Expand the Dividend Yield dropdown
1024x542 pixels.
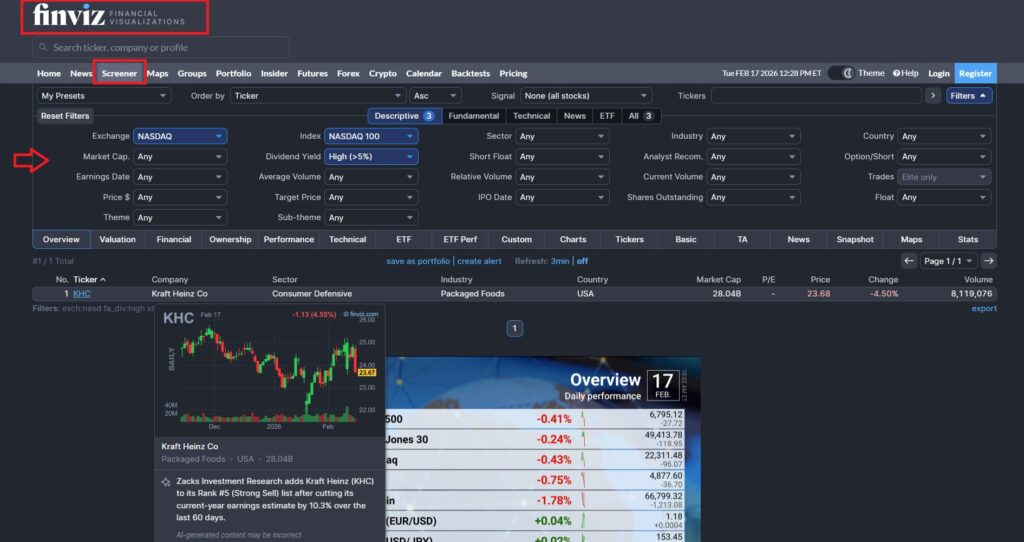[x=371, y=156]
